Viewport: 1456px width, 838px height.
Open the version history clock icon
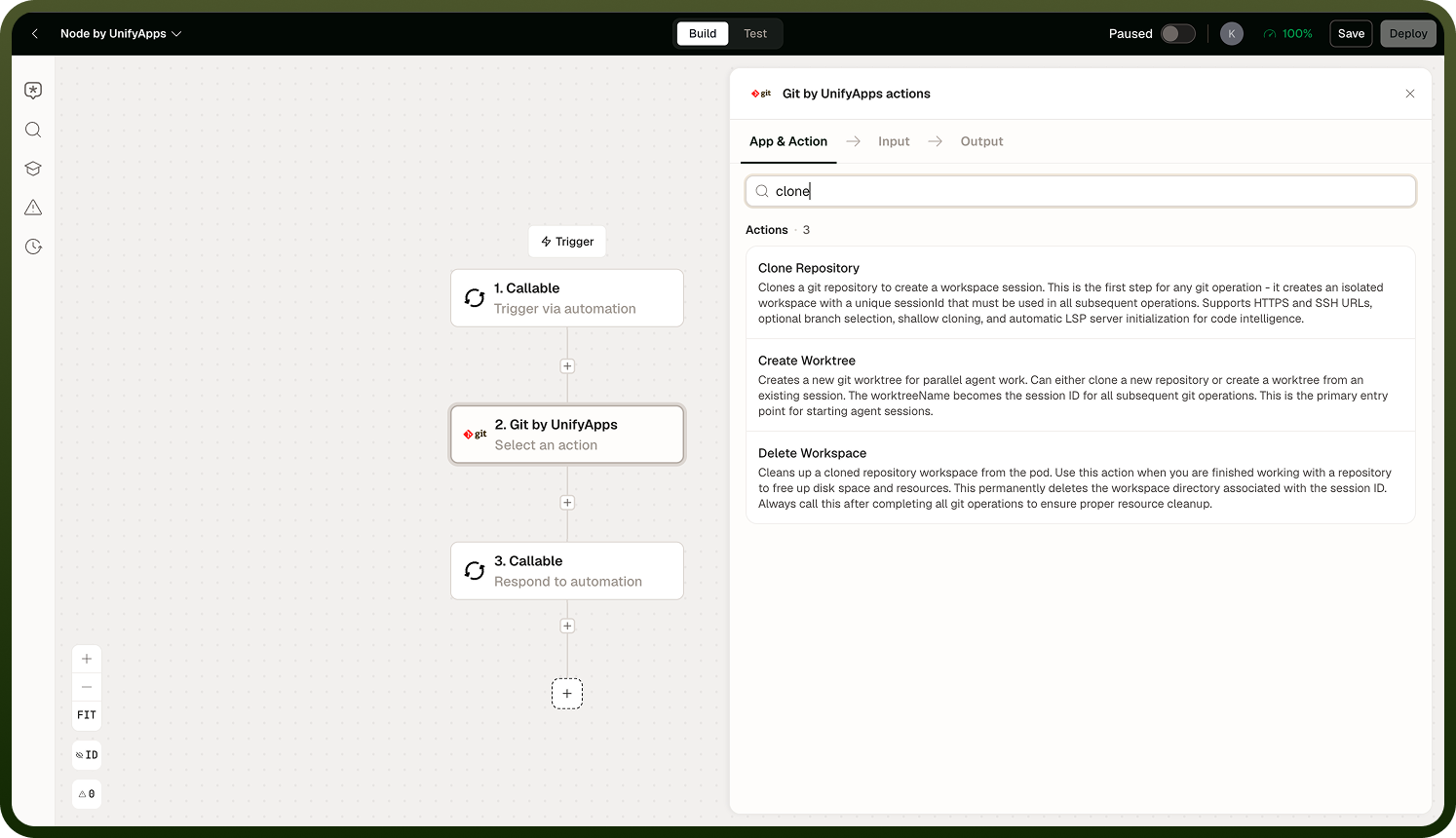tap(33, 247)
